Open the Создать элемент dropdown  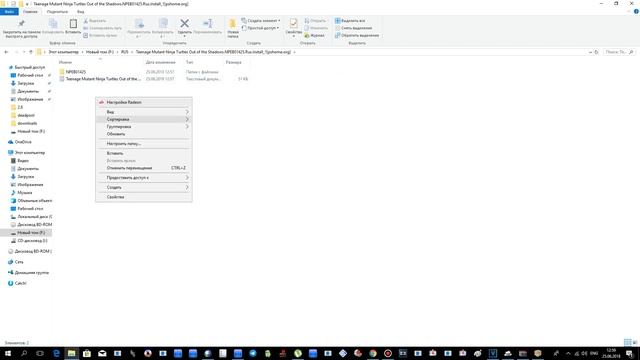pos(261,20)
